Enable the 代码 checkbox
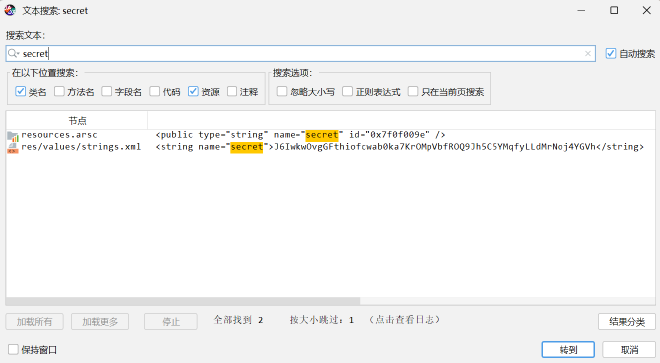The width and height of the screenshot is (660, 363). tap(155, 91)
